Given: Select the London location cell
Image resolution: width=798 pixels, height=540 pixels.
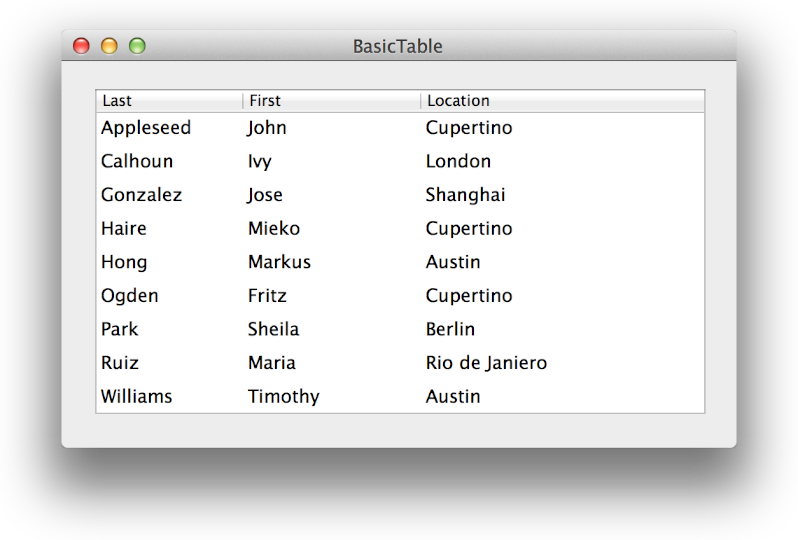Looking at the screenshot, I should point(458,162).
